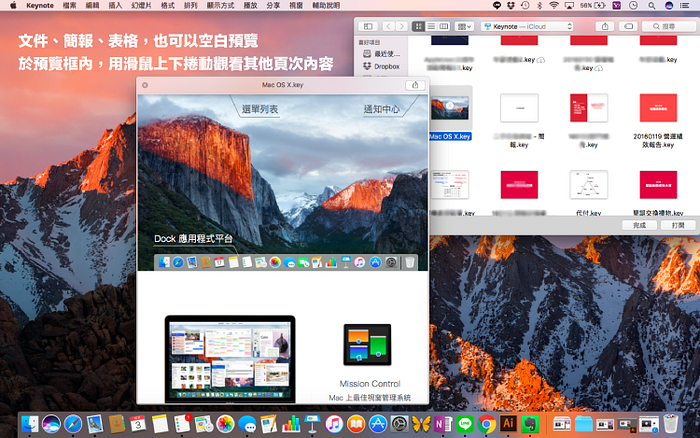Launch Google Chrome from the Dock
This screenshot has height=438, width=700.
click(x=487, y=424)
